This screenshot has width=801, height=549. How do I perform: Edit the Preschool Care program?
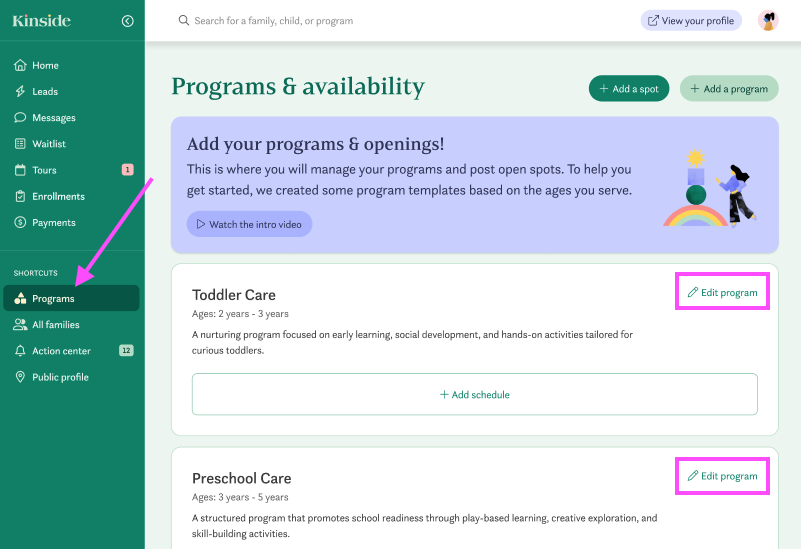[722, 476]
